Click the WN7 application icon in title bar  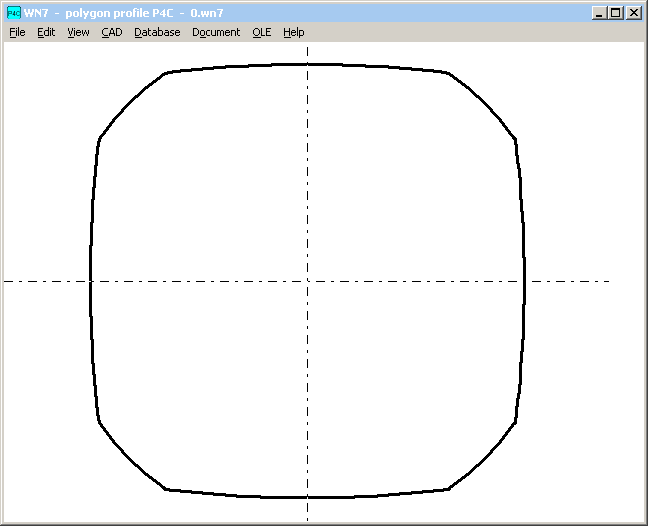(x=13, y=13)
